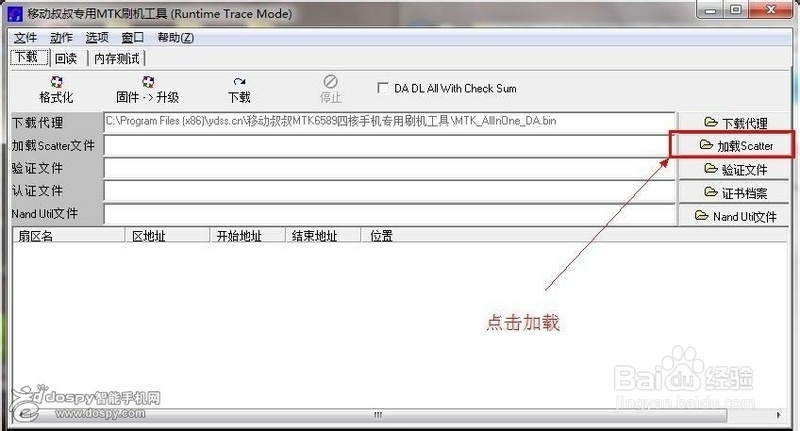Open the 文件 menu
Image resolution: width=800 pixels, height=431 pixels.
[25, 38]
